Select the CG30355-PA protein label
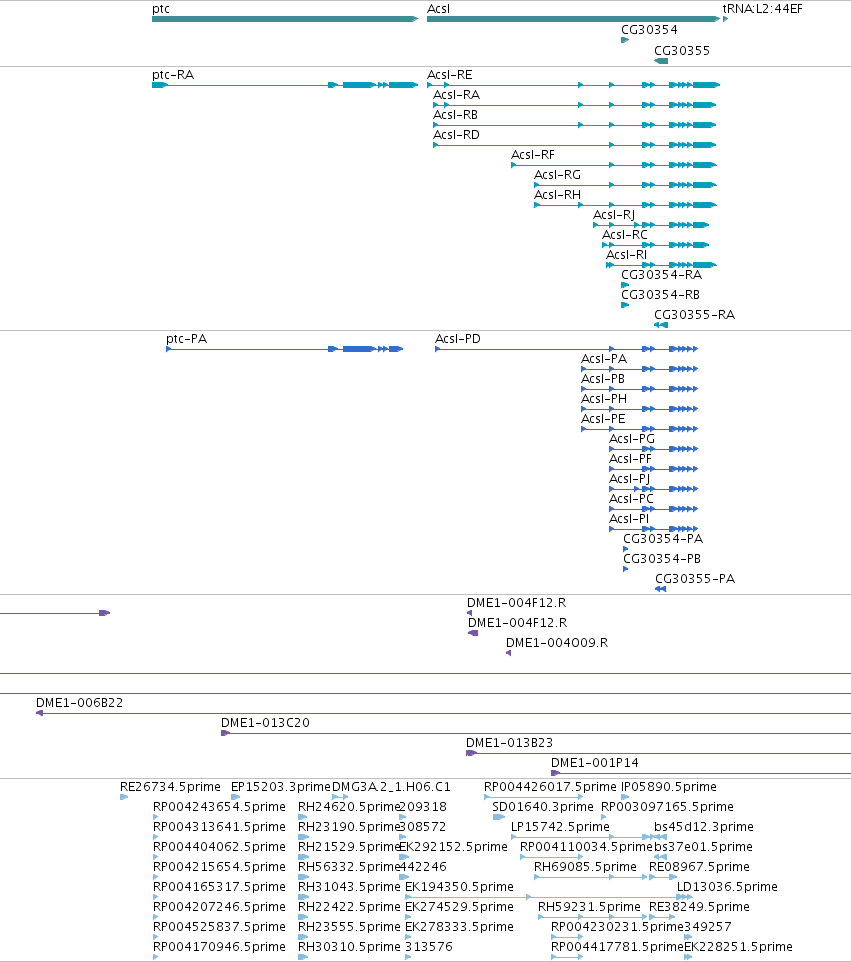 coord(695,579)
